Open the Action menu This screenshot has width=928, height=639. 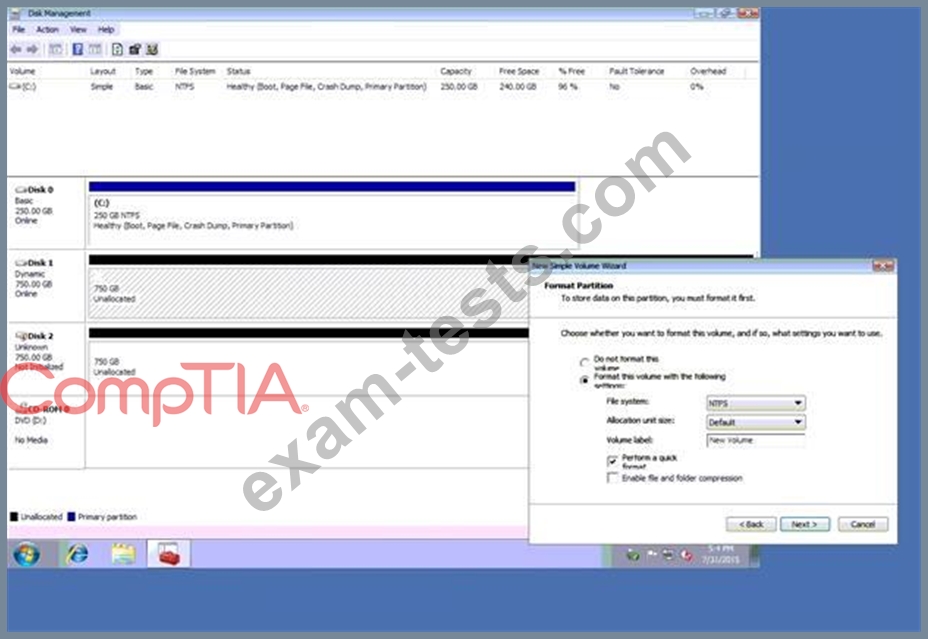click(47, 30)
